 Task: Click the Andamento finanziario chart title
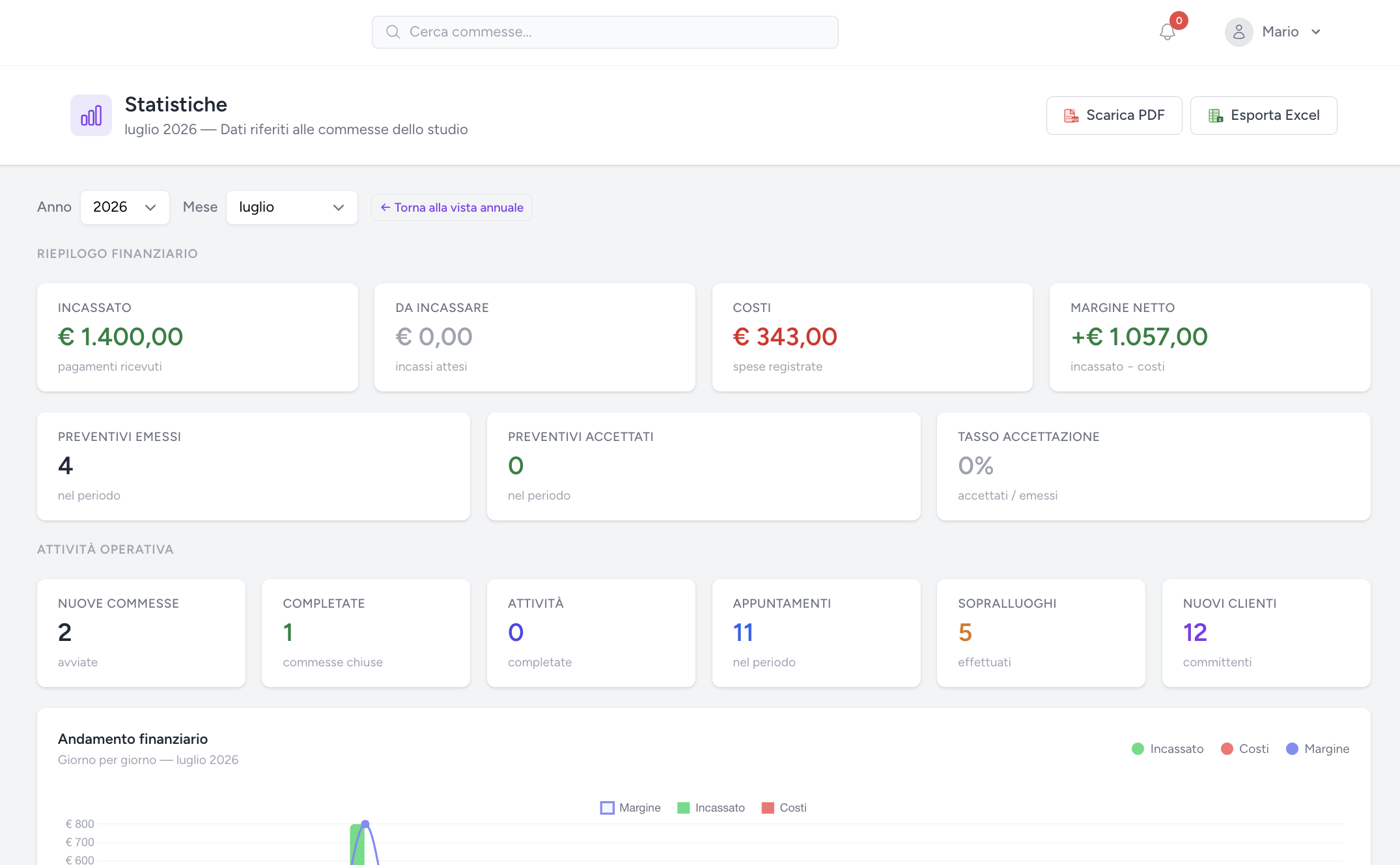tap(133, 739)
